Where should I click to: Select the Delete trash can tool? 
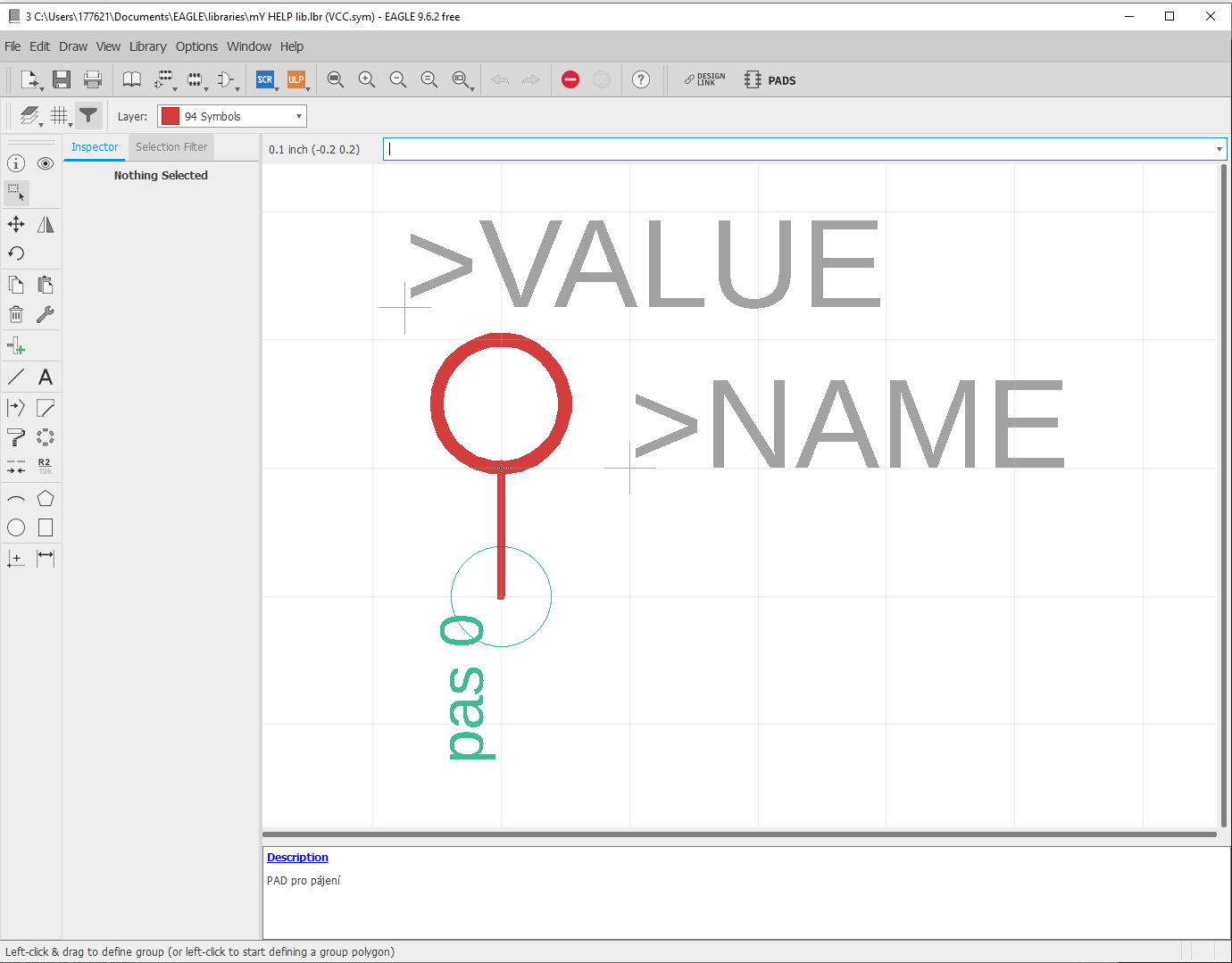pyautogui.click(x=16, y=314)
